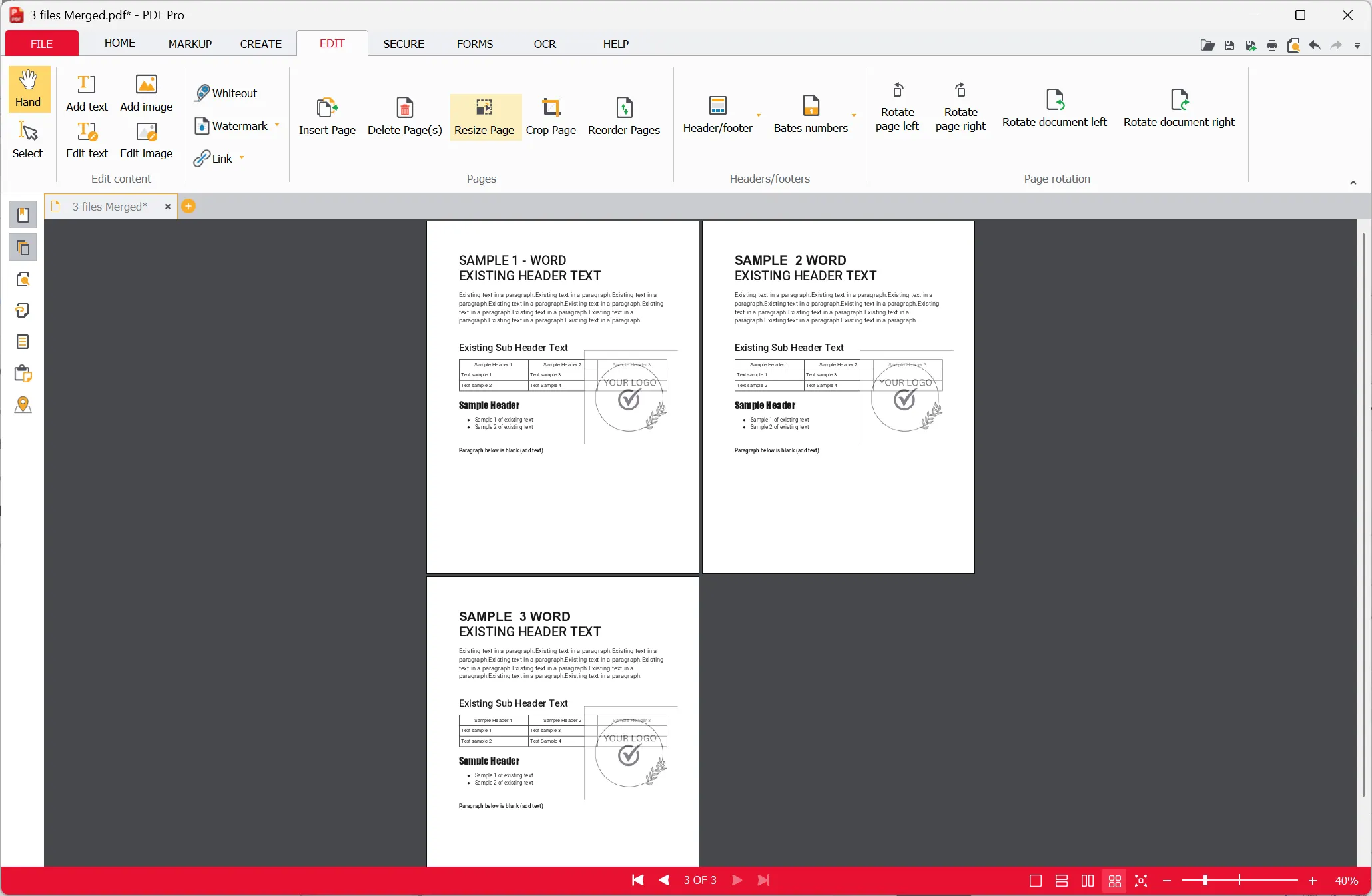This screenshot has width=1372, height=896.
Task: Open the Edit image tool
Action: coord(146,139)
